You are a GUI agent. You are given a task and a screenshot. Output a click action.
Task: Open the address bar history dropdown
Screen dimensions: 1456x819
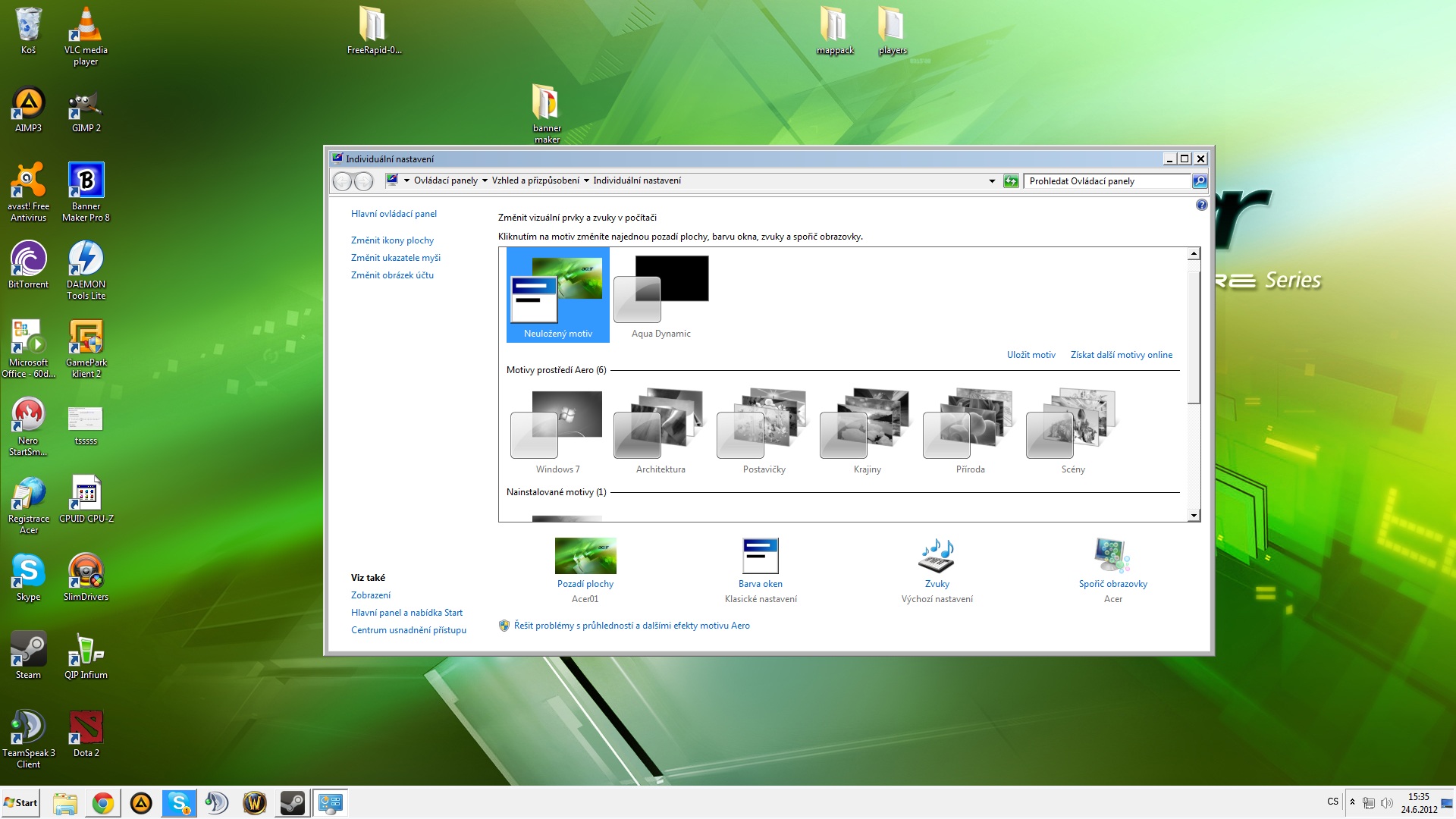992,181
